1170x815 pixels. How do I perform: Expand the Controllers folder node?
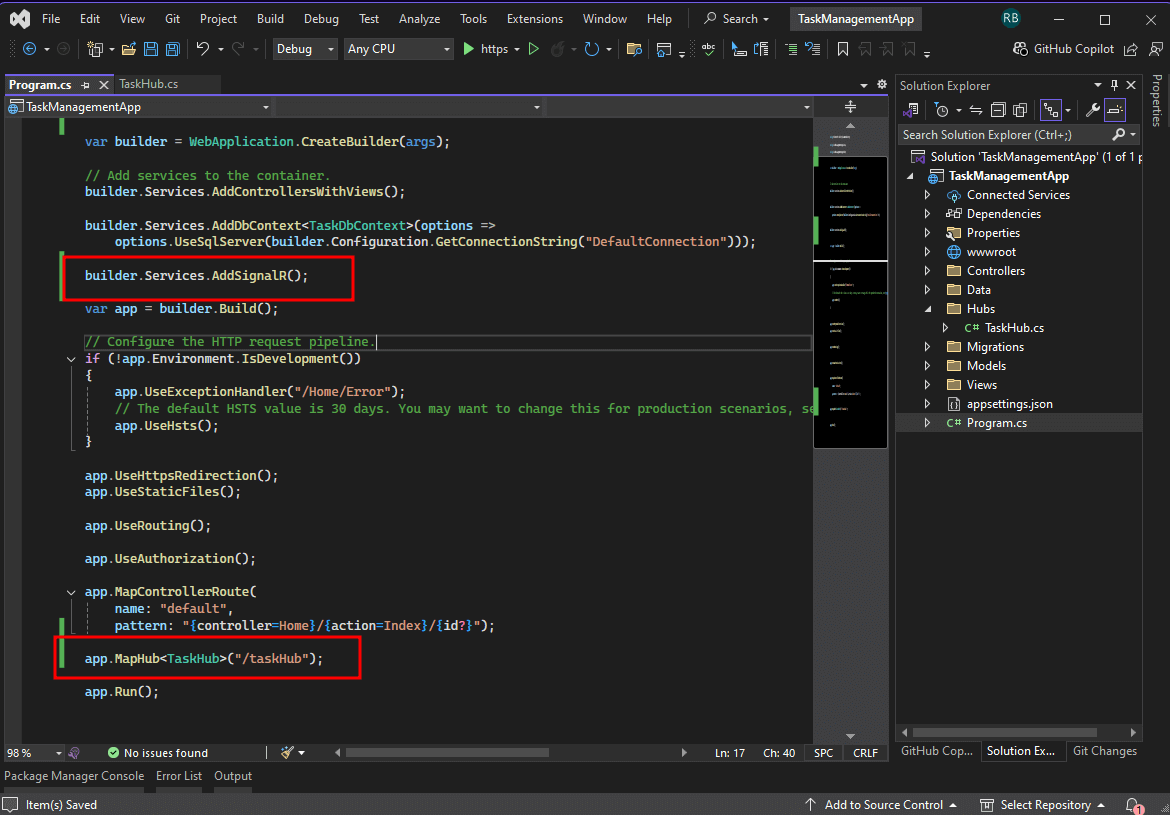click(x=927, y=271)
